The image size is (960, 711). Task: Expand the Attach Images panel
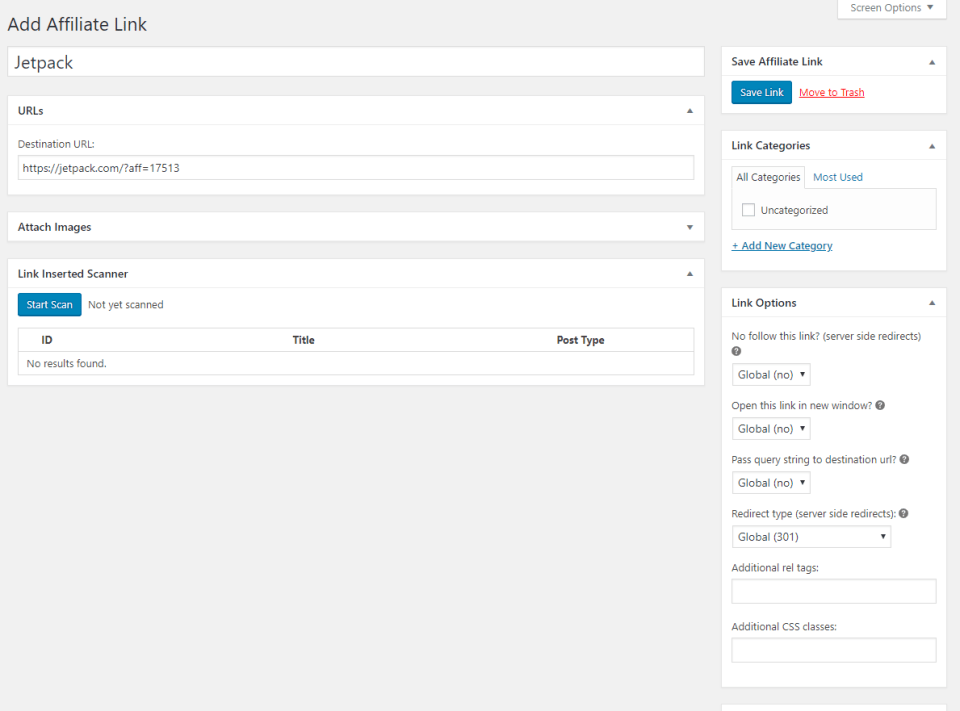pos(689,227)
